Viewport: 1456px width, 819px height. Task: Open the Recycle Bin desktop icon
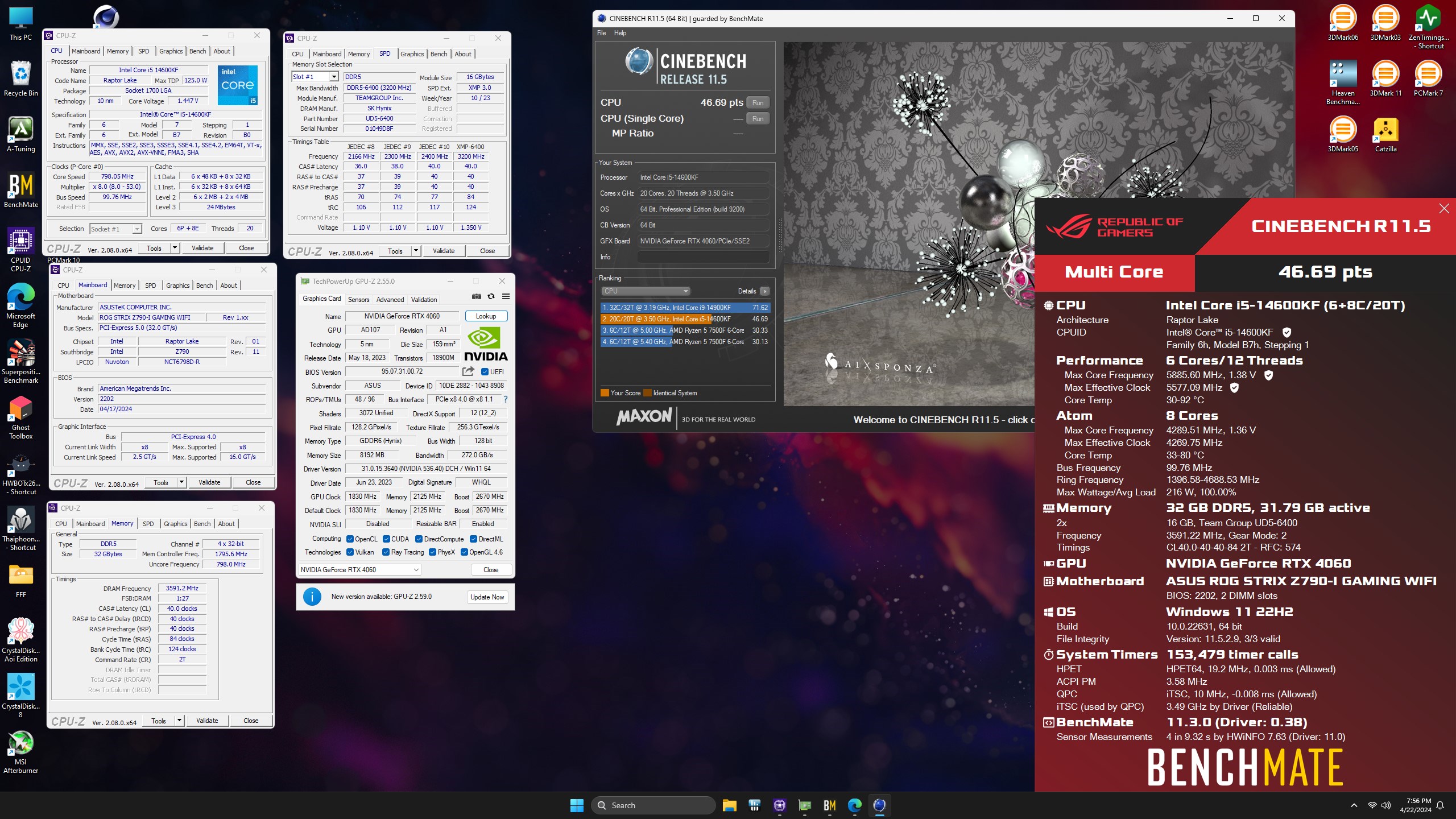pyautogui.click(x=21, y=79)
